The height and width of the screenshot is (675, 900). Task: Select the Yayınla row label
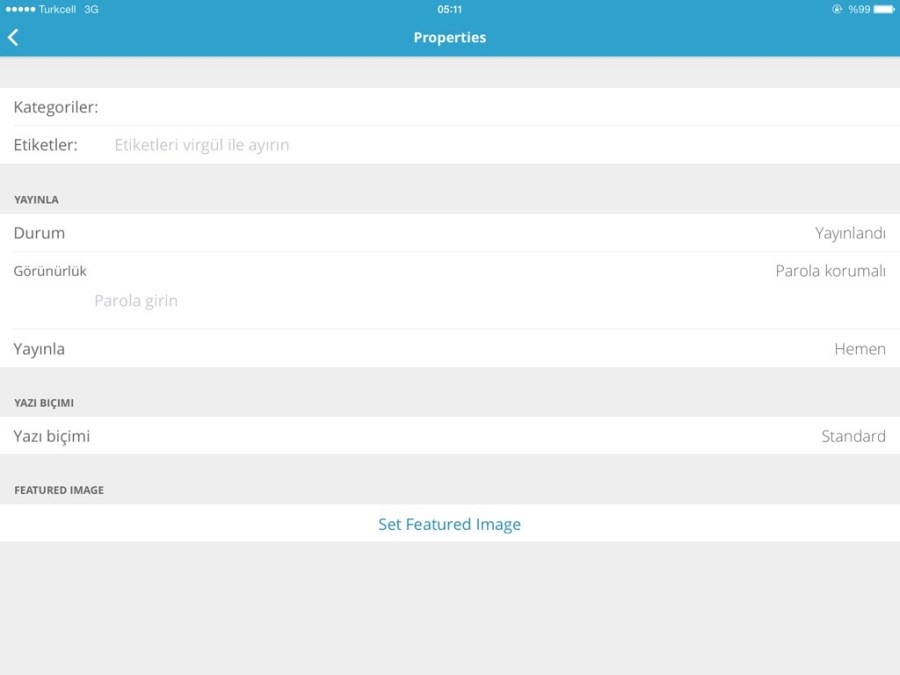(39, 349)
